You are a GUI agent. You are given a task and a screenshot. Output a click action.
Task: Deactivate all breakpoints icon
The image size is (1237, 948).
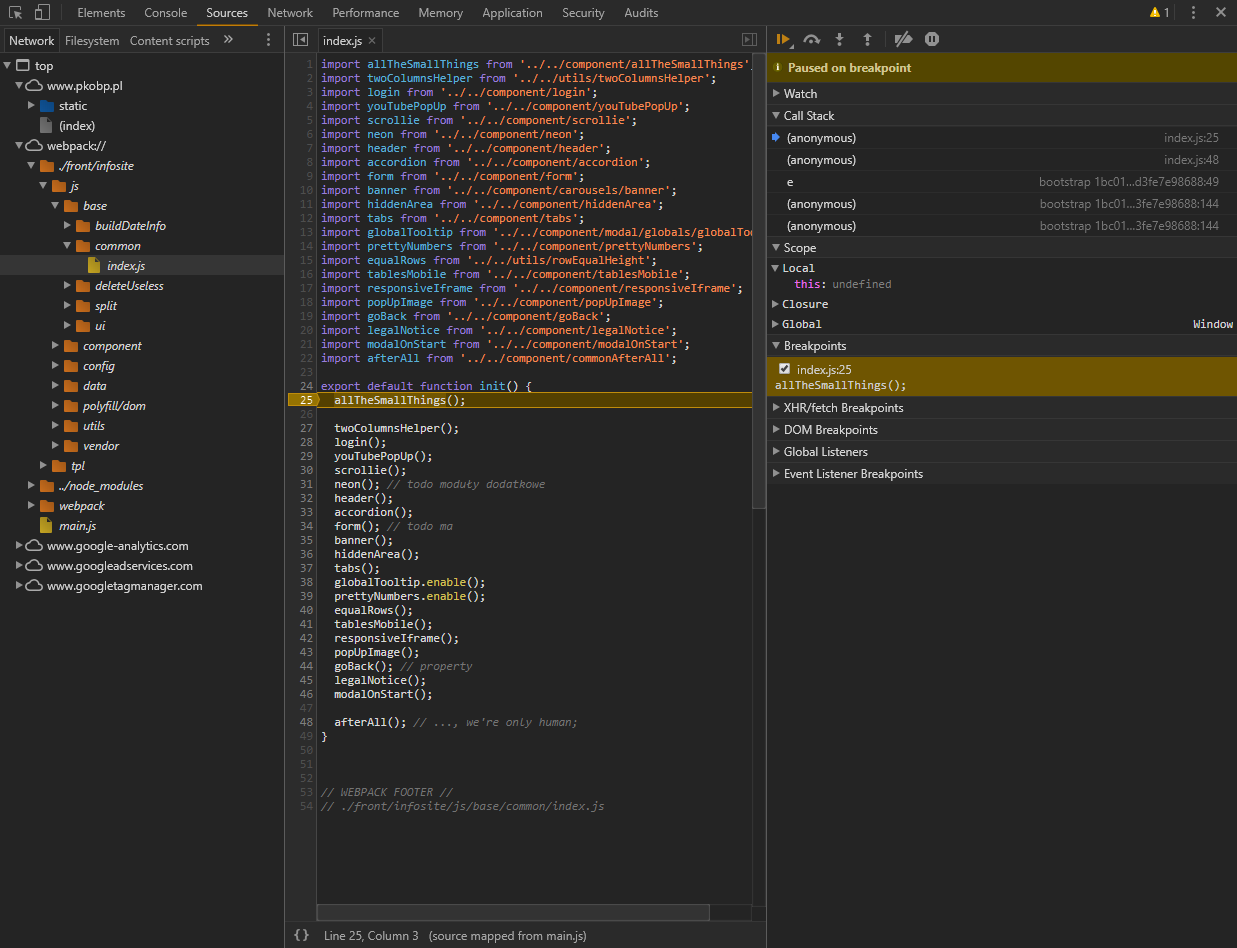(x=903, y=39)
